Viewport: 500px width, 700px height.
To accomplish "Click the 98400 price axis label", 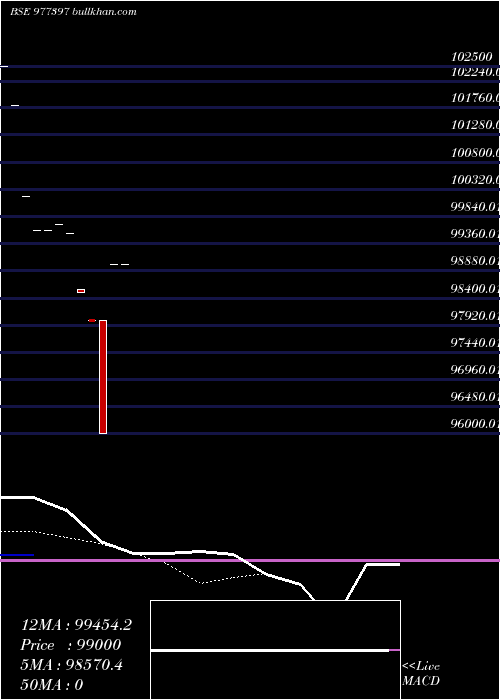I will pyautogui.click(x=475, y=289).
